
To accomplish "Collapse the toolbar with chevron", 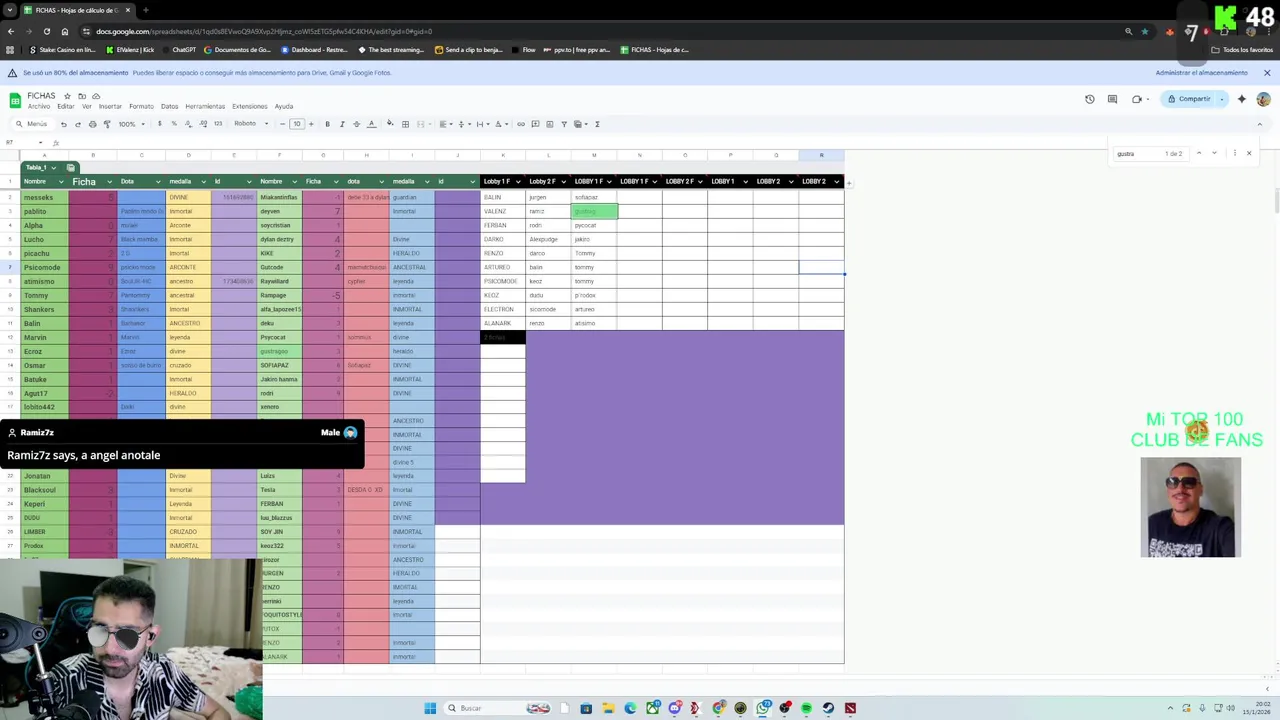I will 1260,124.
